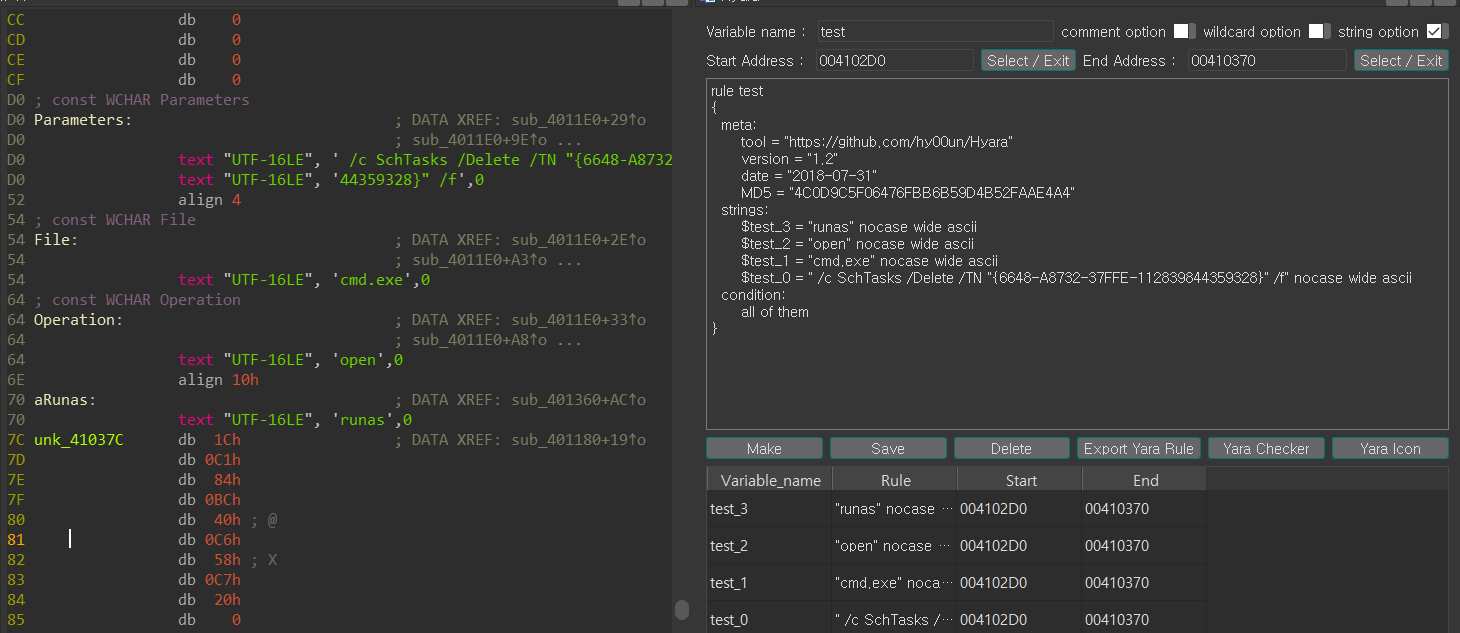The image size is (1460, 633).
Task: Enable the comment option checkbox
Action: point(1184,31)
